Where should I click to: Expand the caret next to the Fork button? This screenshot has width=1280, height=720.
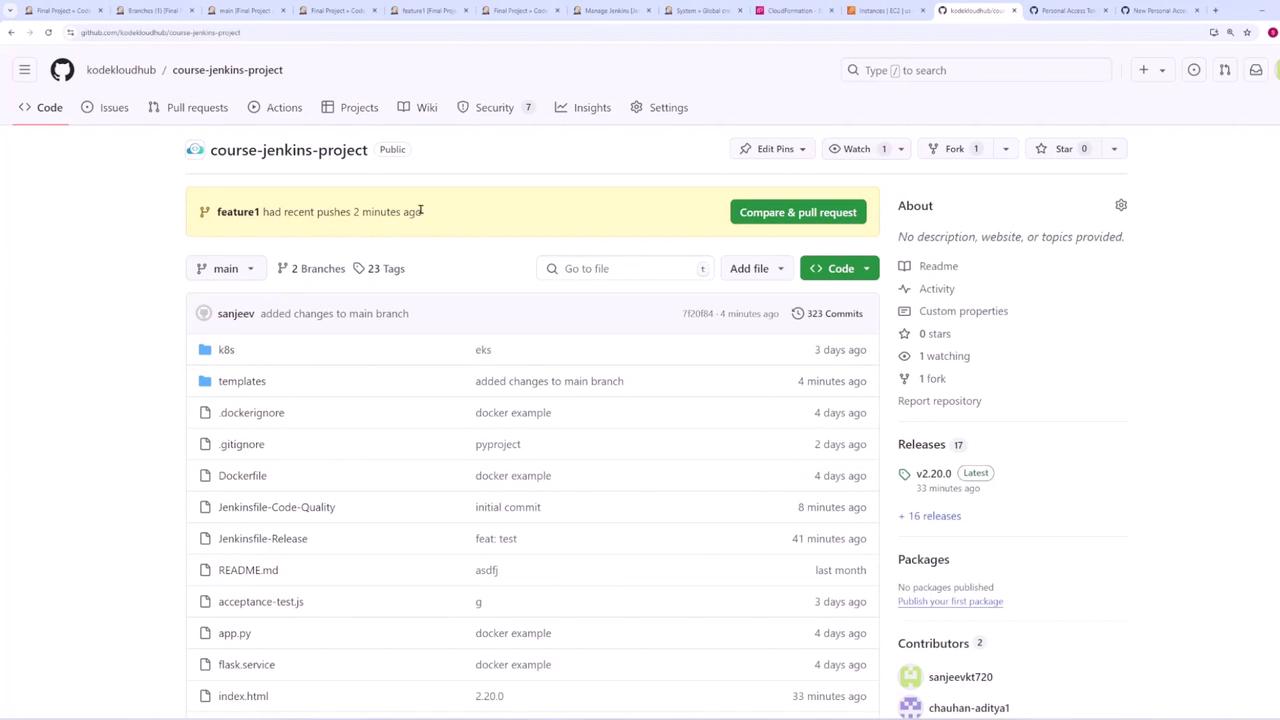click(1005, 149)
